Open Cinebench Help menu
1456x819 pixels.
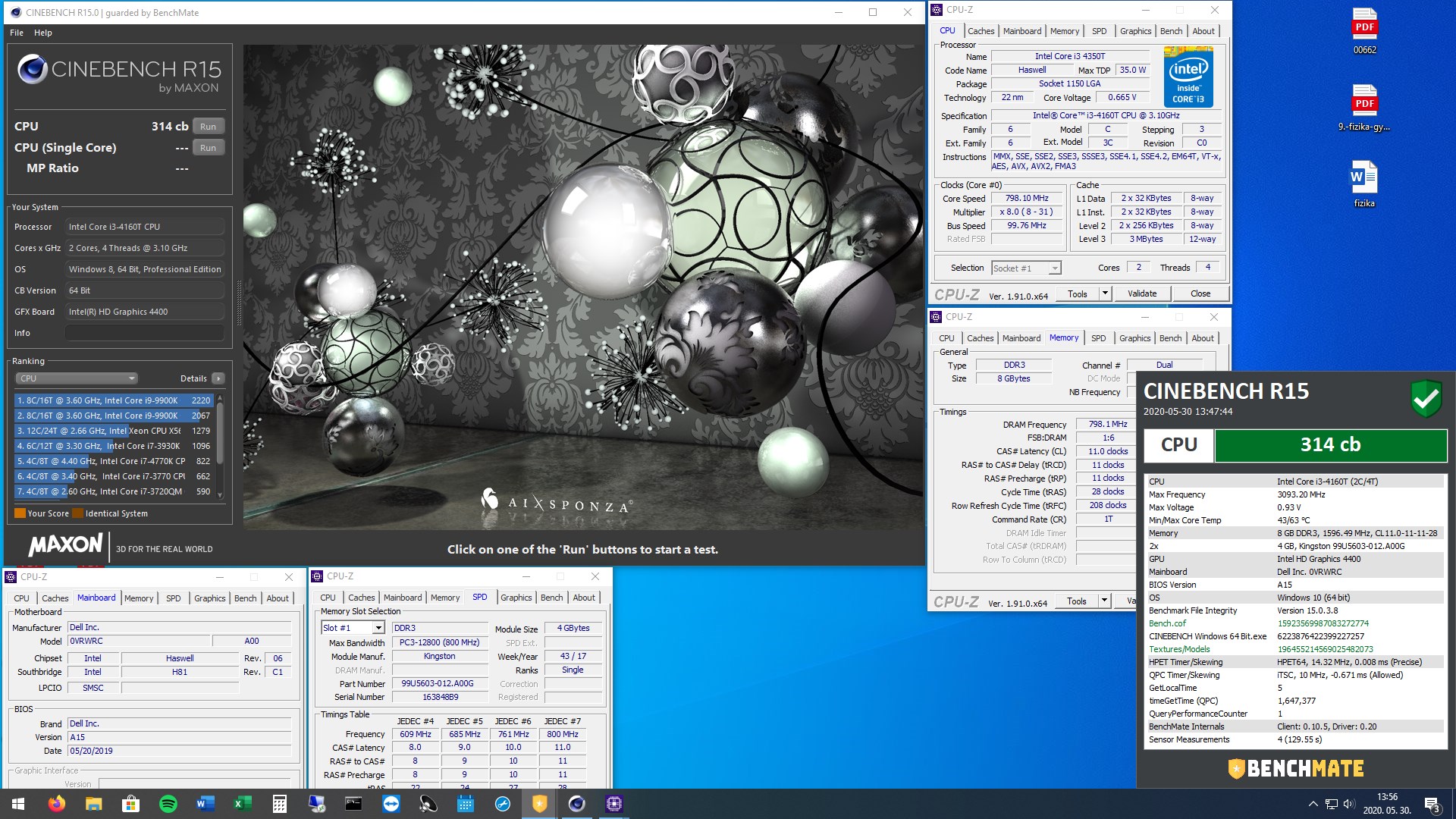point(43,33)
